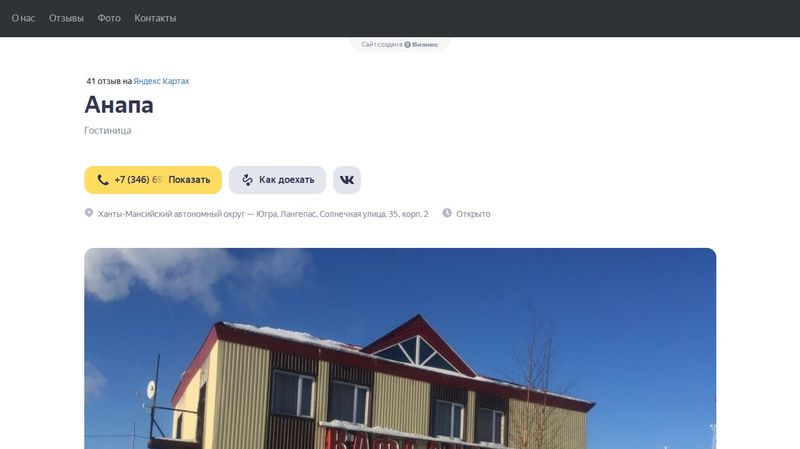
Task: Click the Гостиница category label
Action: pos(108,131)
